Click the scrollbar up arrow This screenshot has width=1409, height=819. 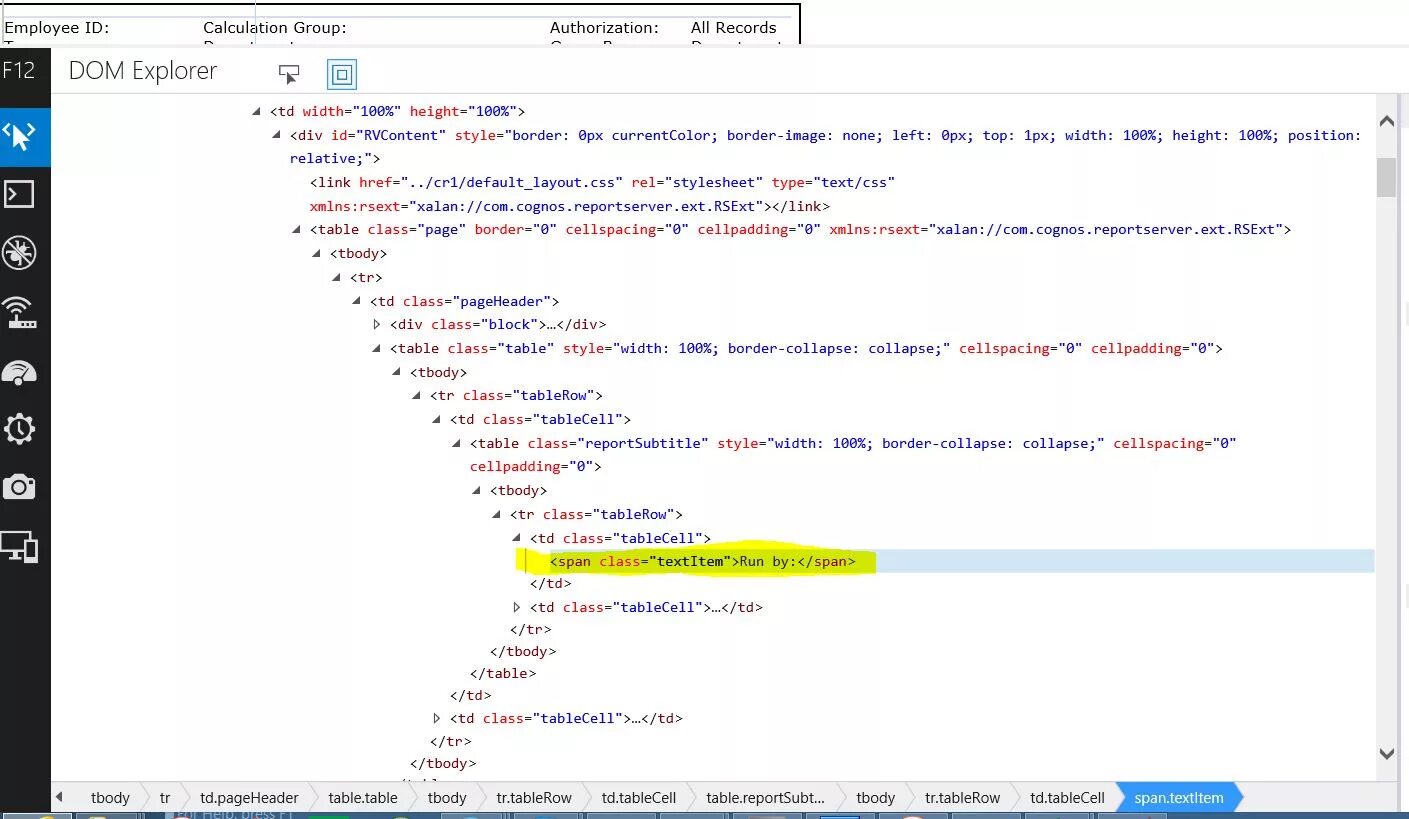1386,121
